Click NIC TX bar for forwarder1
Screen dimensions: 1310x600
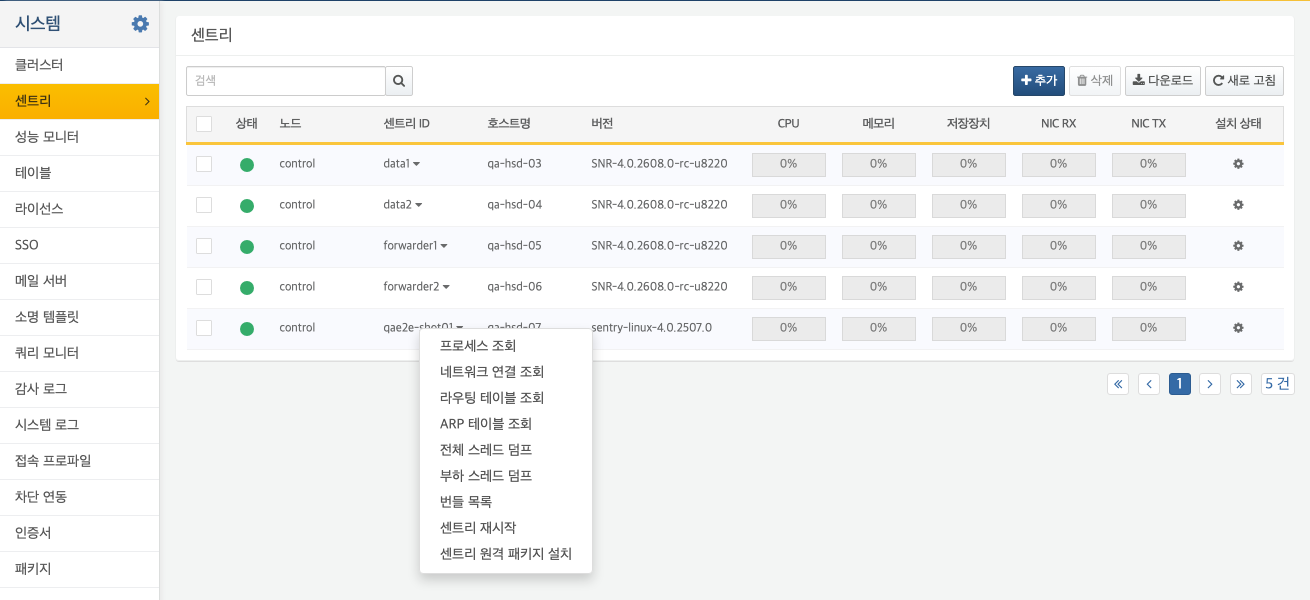(x=1149, y=246)
